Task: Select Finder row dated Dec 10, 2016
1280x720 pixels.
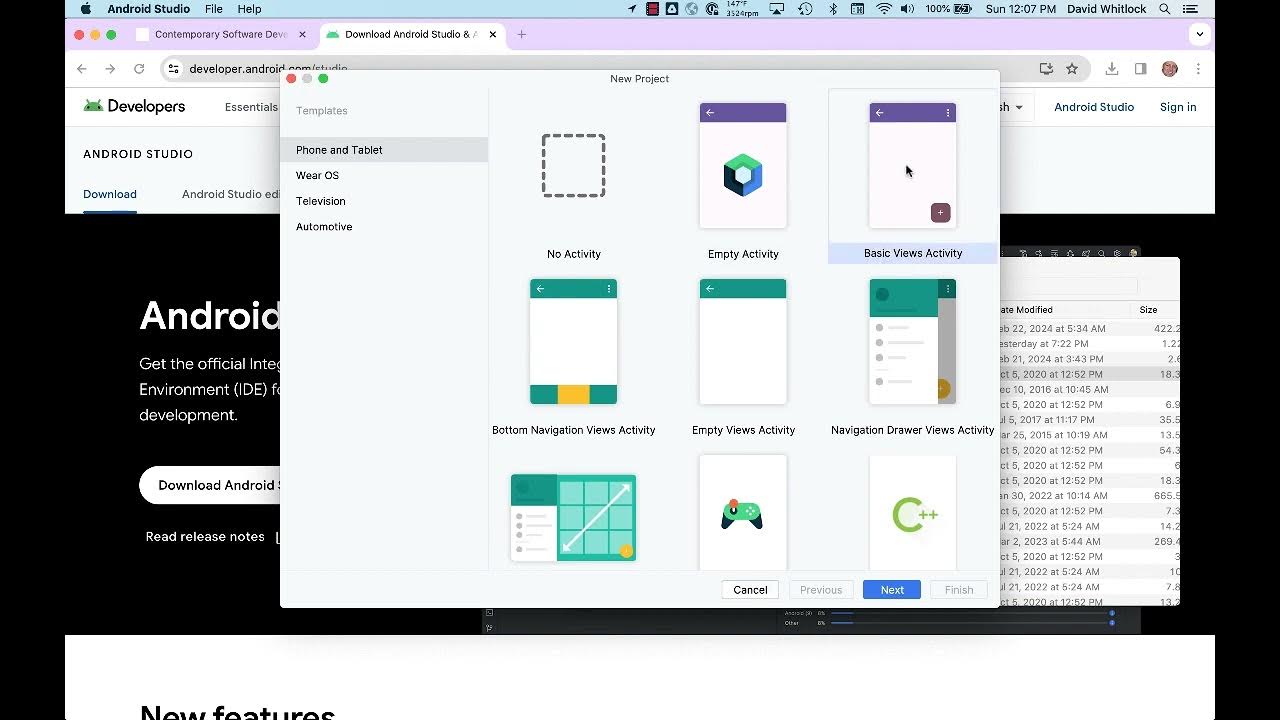Action: pos(1090,389)
